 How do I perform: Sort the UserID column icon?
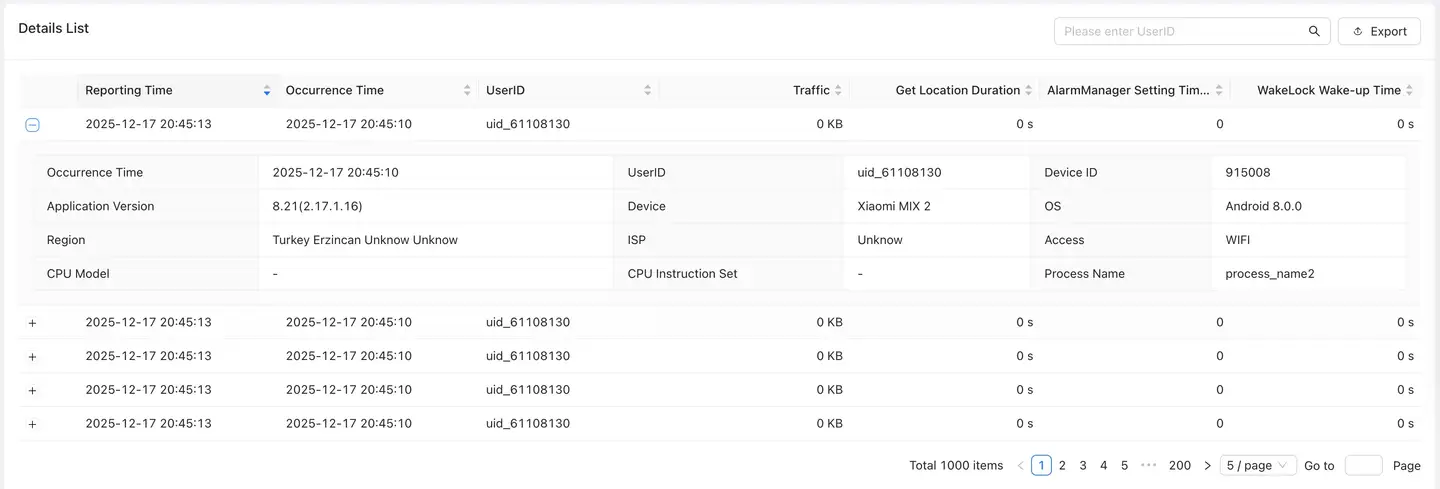tap(648, 91)
